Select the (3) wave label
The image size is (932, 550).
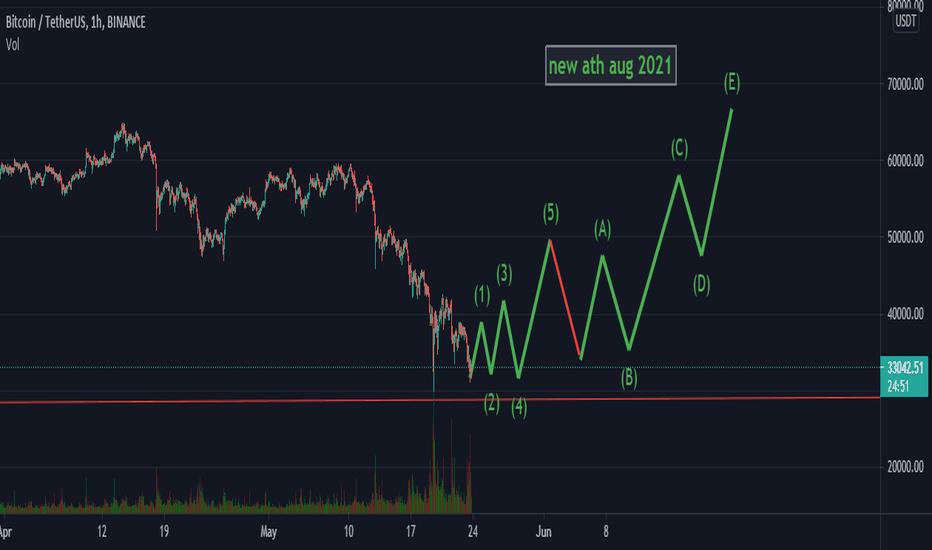click(x=504, y=274)
